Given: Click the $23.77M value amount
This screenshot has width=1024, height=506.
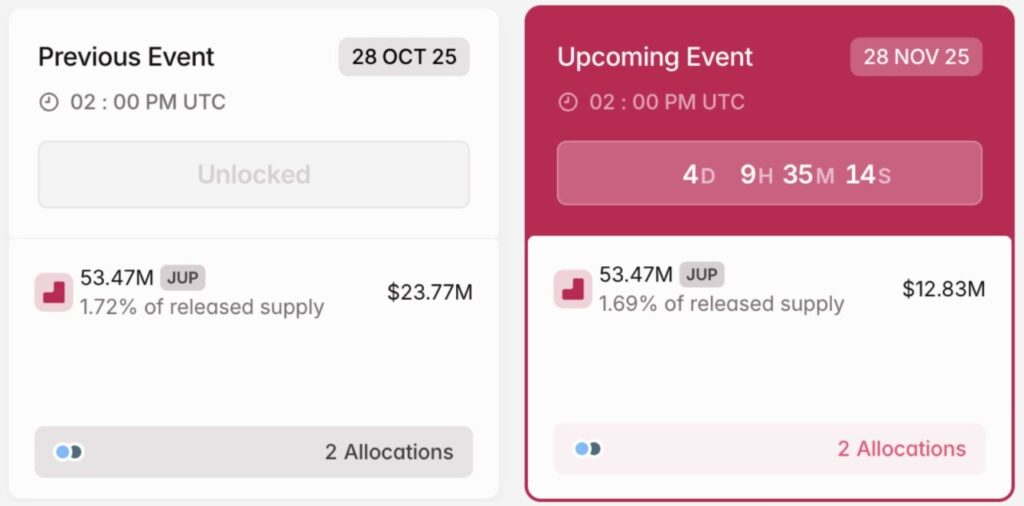Looking at the screenshot, I should coord(430,292).
